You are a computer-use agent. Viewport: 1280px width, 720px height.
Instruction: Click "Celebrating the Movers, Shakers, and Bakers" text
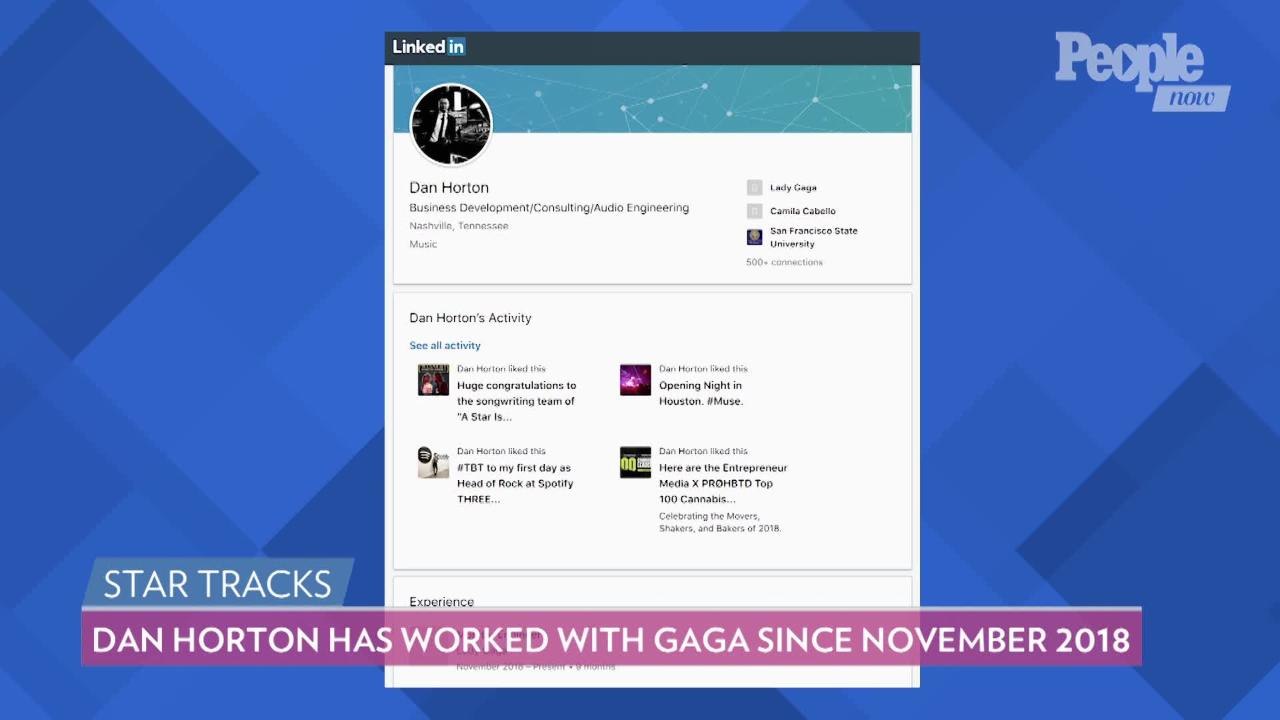720,522
